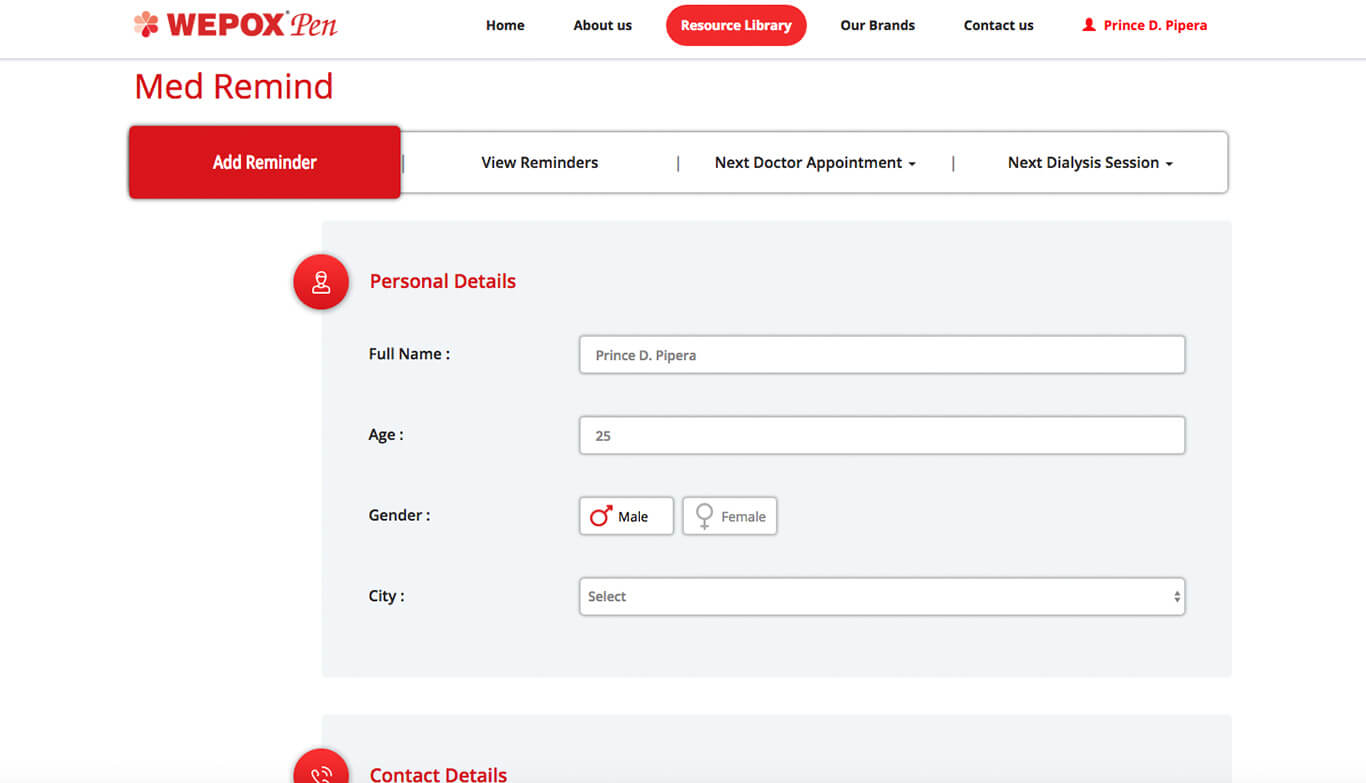Go to the Home page
This screenshot has height=783, width=1366.
point(505,26)
